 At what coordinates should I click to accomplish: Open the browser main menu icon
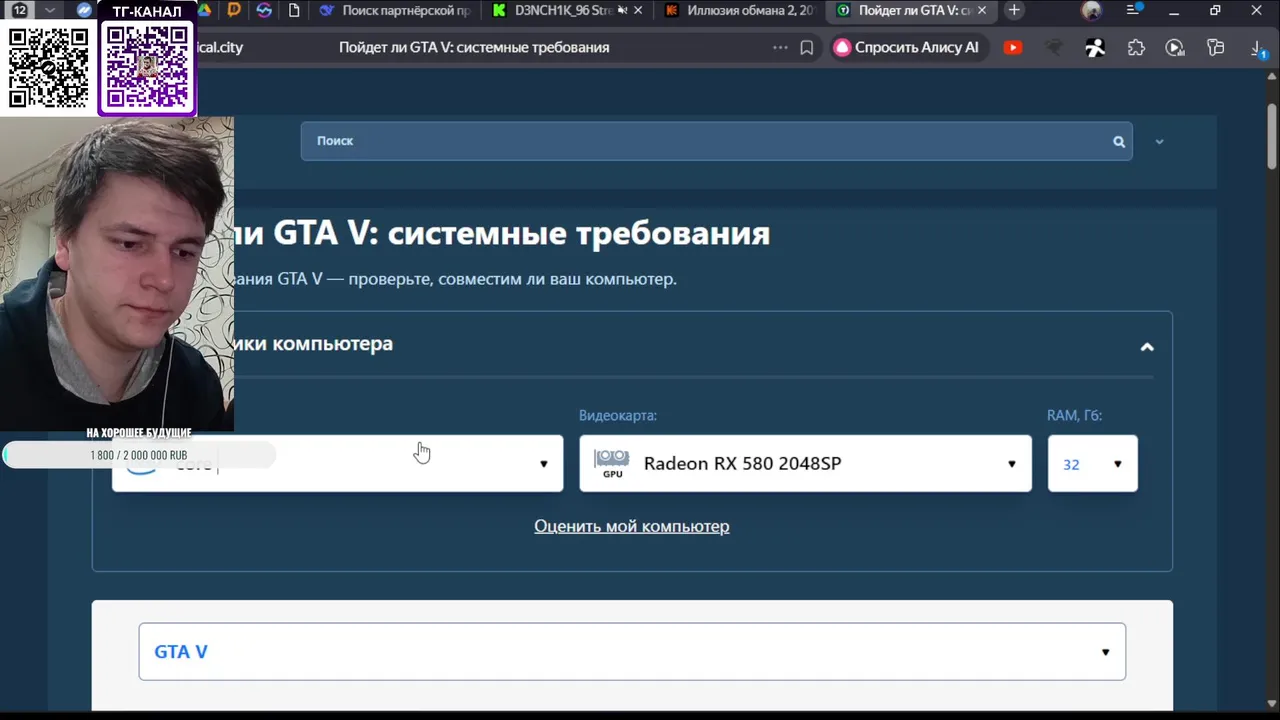pyautogui.click(x=1134, y=10)
